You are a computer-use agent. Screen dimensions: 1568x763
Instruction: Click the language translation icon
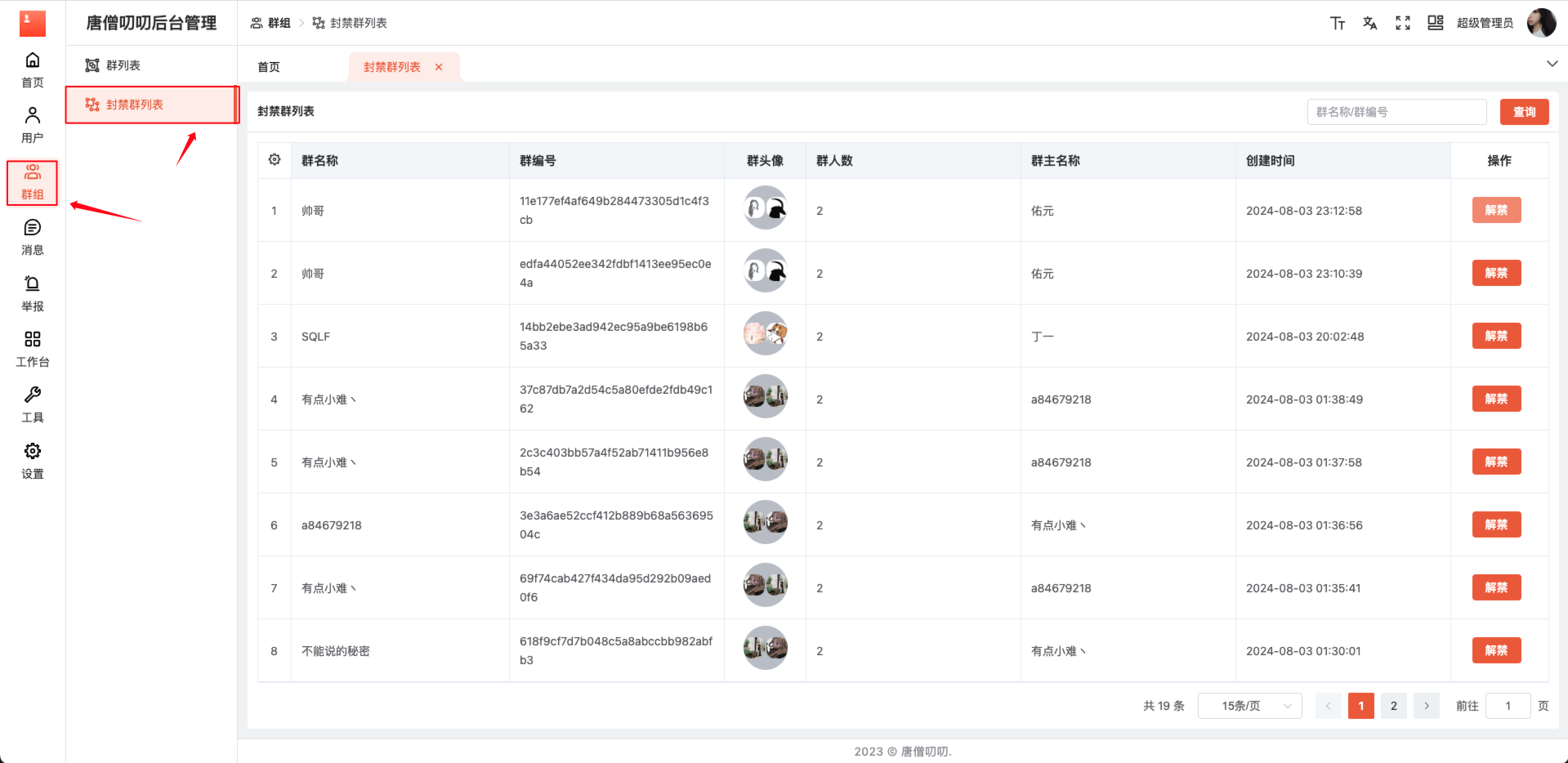(x=1370, y=23)
